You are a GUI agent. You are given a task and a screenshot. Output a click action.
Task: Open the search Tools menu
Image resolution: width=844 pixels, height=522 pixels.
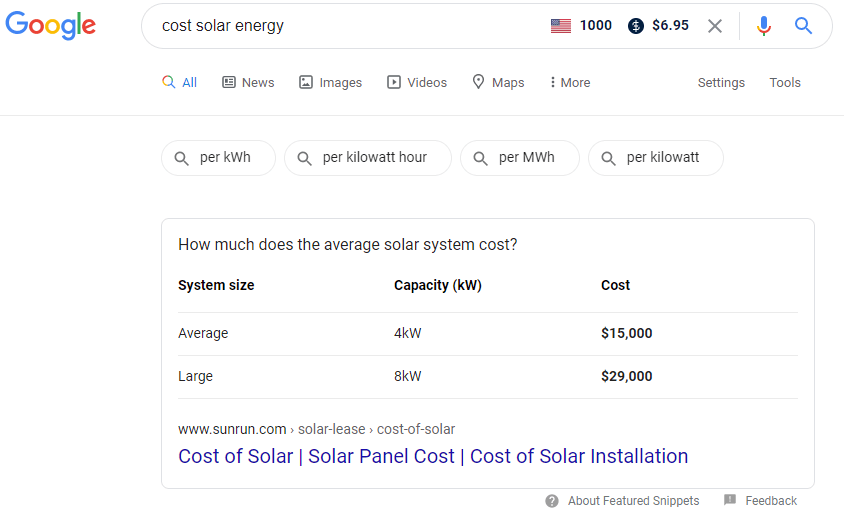pyautogui.click(x=785, y=83)
